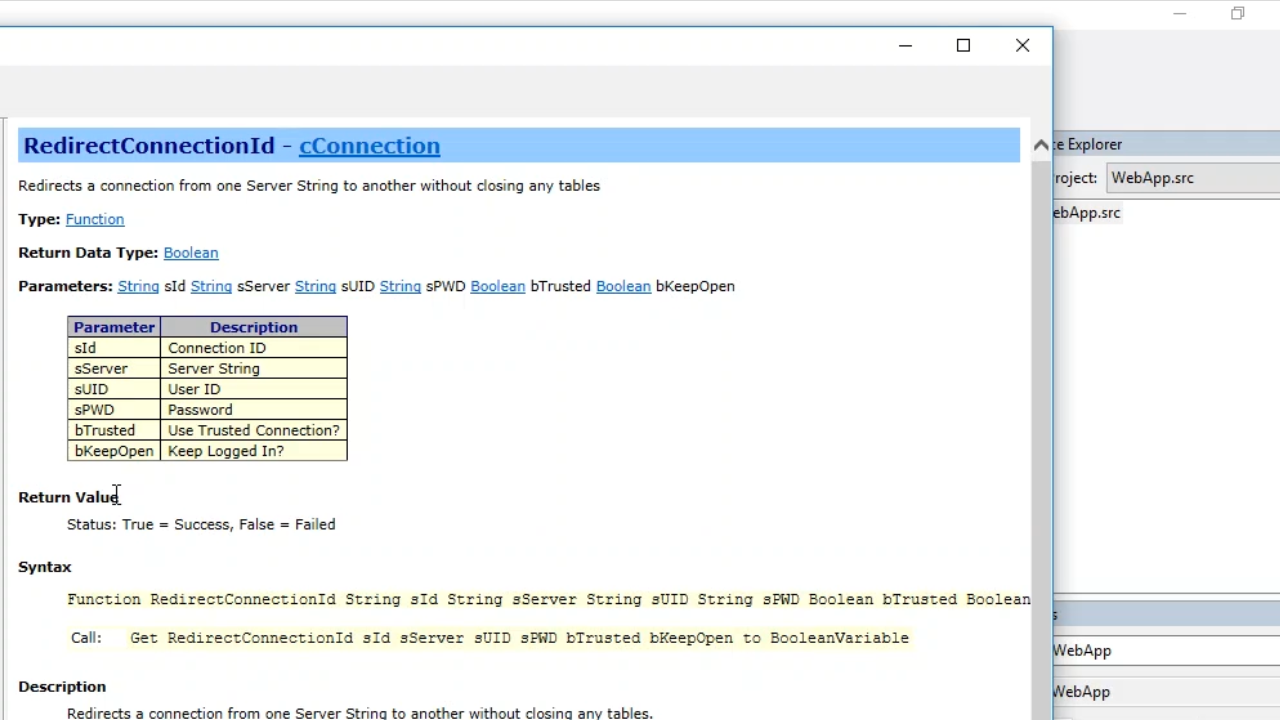Viewport: 1280px width, 720px height.
Task: Open the Return Data Type Boolean link
Action: (x=190, y=253)
